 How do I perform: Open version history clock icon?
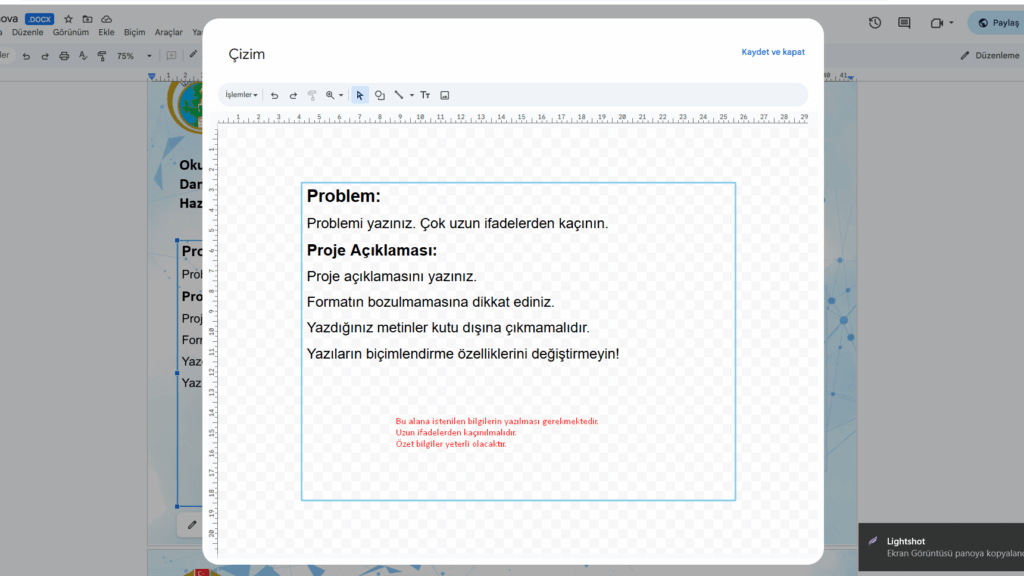[875, 23]
